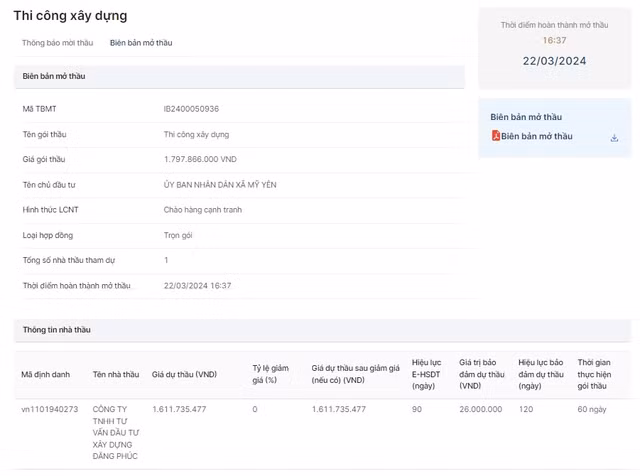Click the Giá dự thầu (VND) column header
The width and height of the screenshot is (640, 476).
pos(185,374)
